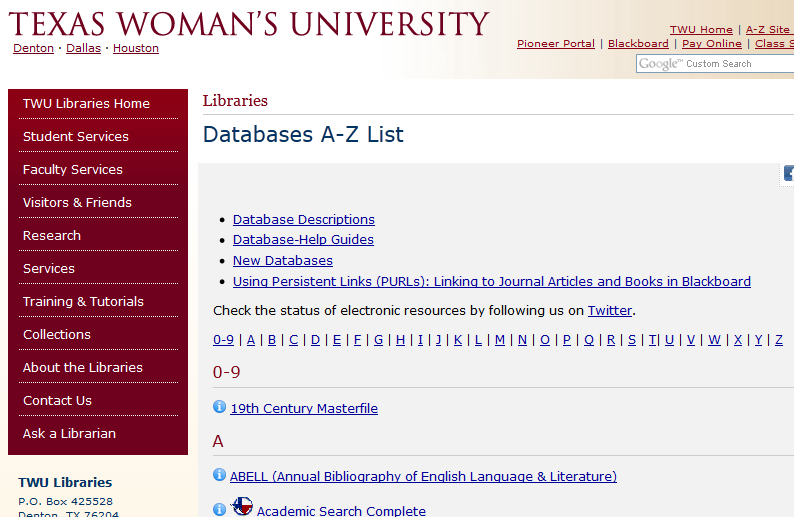Open Academic Search Complete database
The width and height of the screenshot is (794, 517).
pyautogui.click(x=341, y=510)
